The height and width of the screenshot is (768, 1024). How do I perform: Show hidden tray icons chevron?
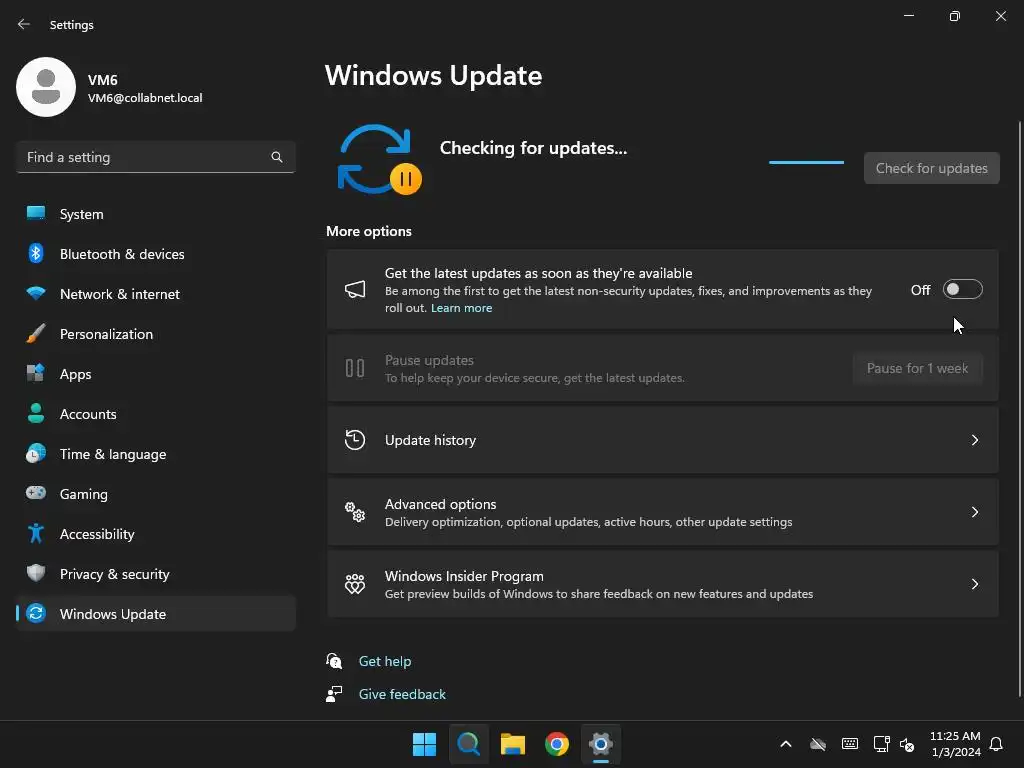(x=786, y=744)
